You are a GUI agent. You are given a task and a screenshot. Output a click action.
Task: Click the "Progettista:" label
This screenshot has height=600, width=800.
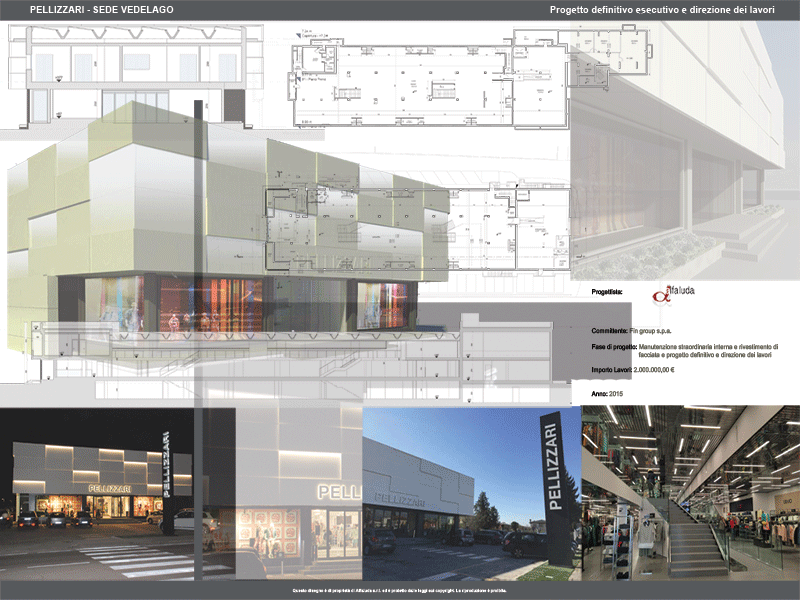pyautogui.click(x=607, y=292)
